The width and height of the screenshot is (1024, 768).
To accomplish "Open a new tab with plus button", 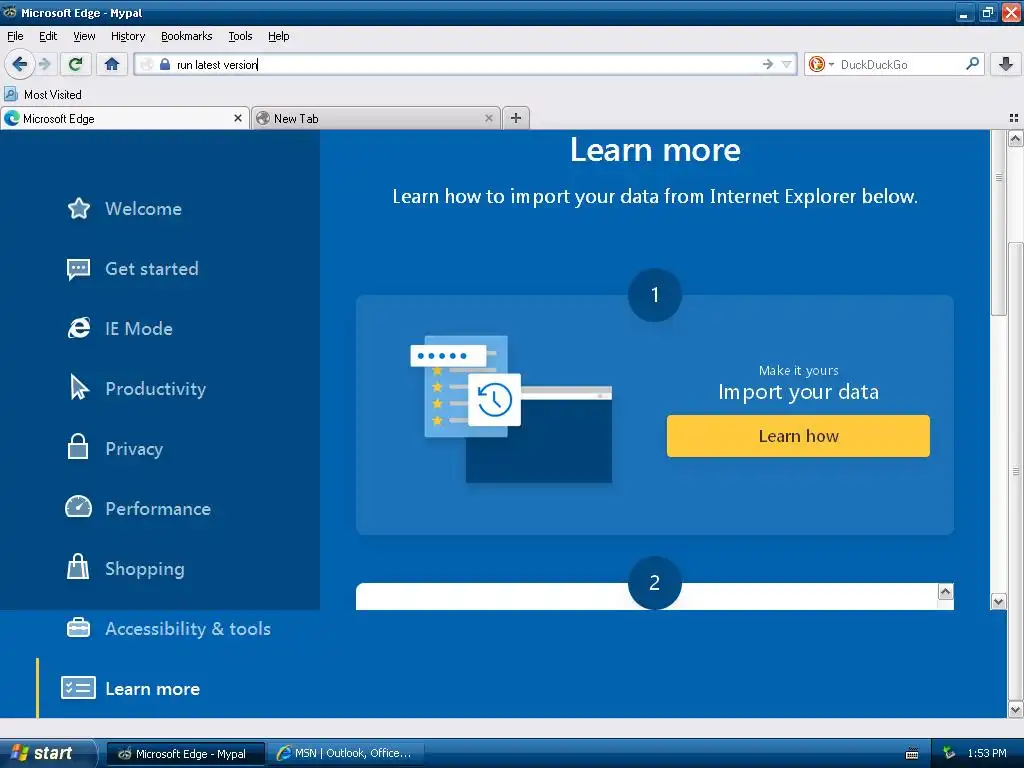I will click(x=516, y=118).
